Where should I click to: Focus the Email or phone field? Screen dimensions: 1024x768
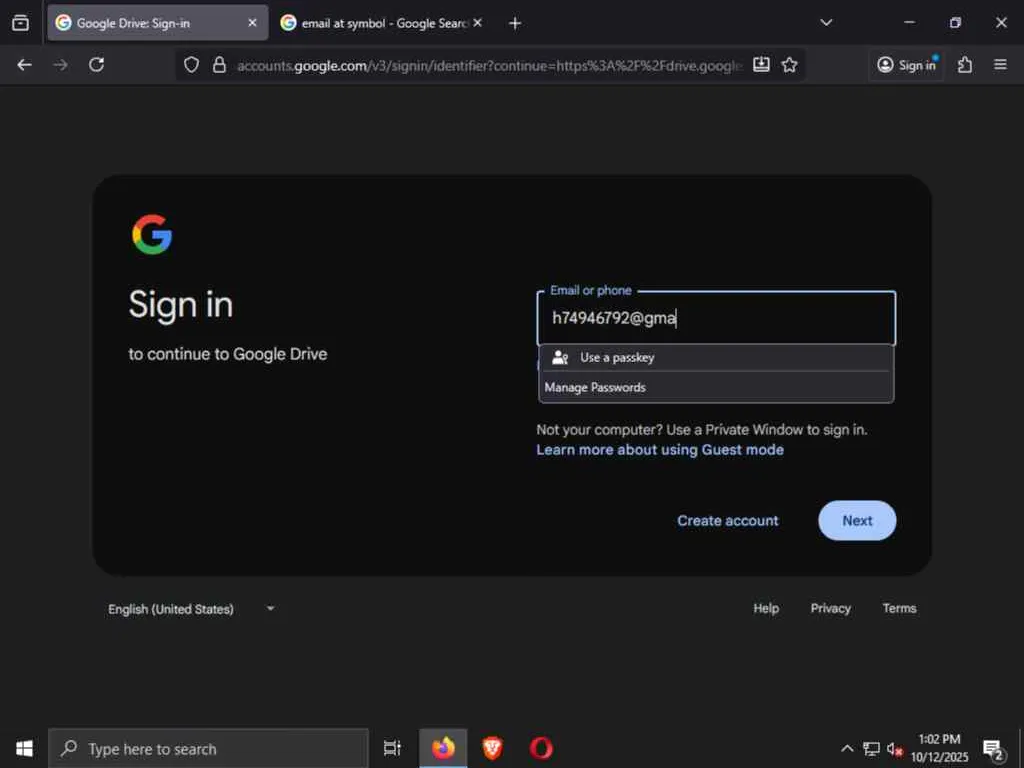716,318
